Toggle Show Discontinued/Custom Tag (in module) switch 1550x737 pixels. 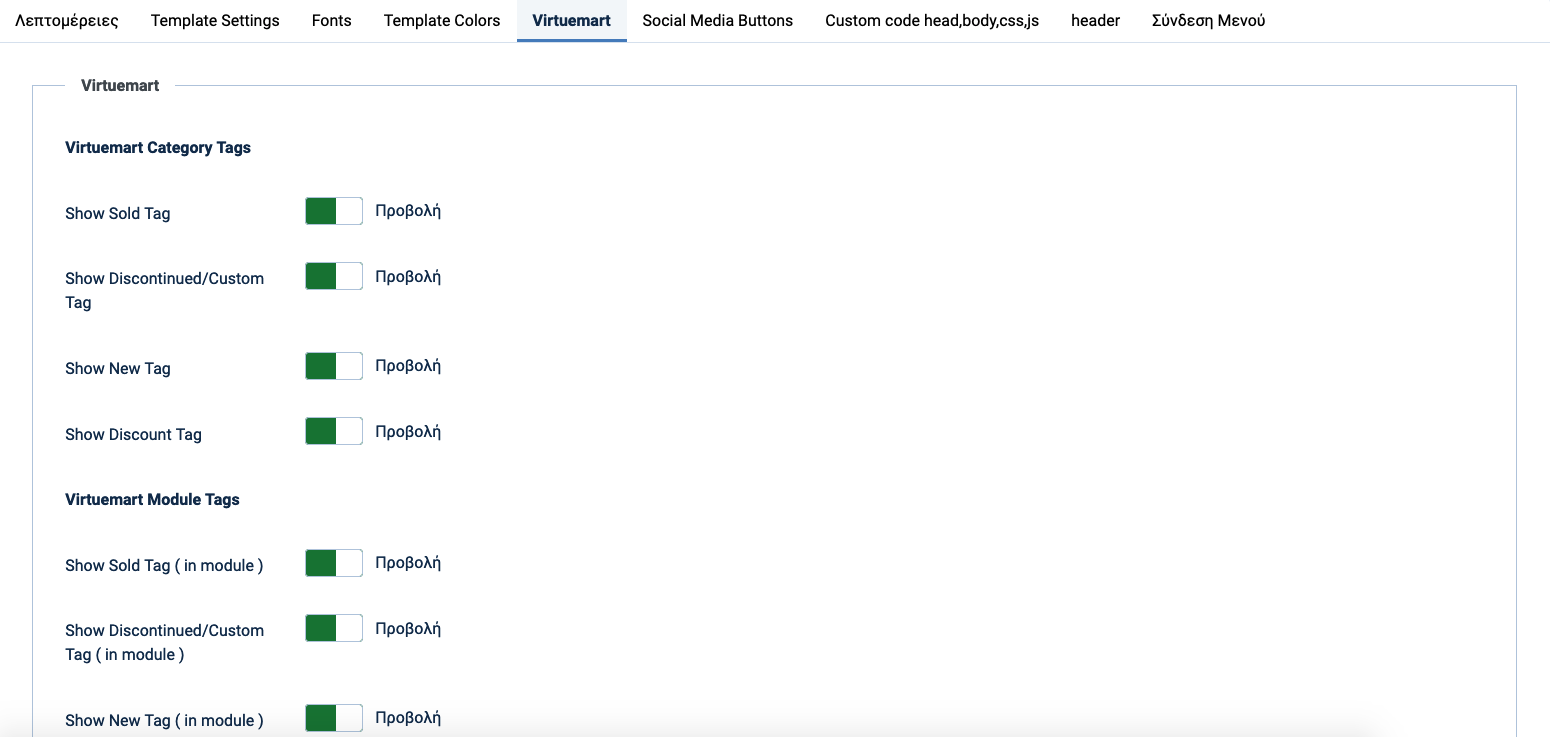pyautogui.click(x=334, y=628)
